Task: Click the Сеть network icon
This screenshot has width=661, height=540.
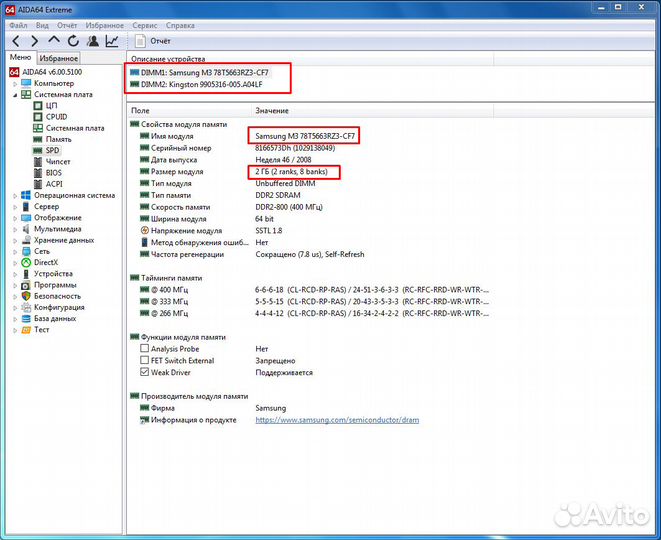Action: tap(26, 251)
